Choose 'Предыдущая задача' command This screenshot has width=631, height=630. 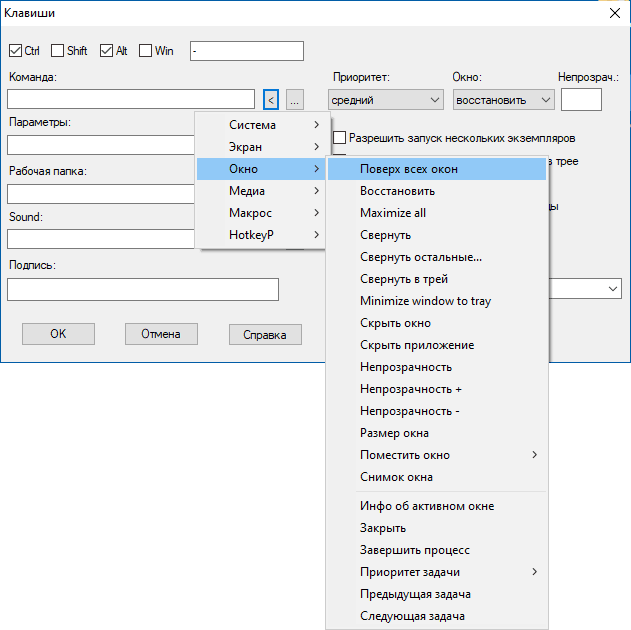tap(437, 594)
